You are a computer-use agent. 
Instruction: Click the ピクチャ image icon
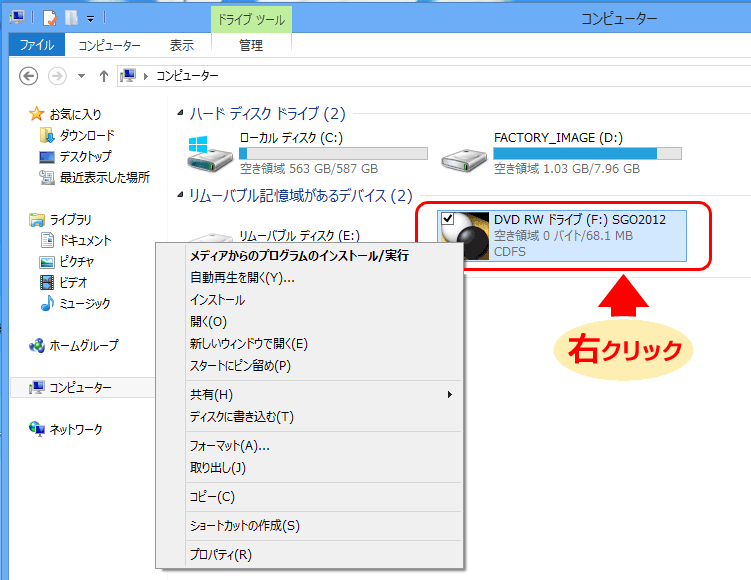click(47, 262)
